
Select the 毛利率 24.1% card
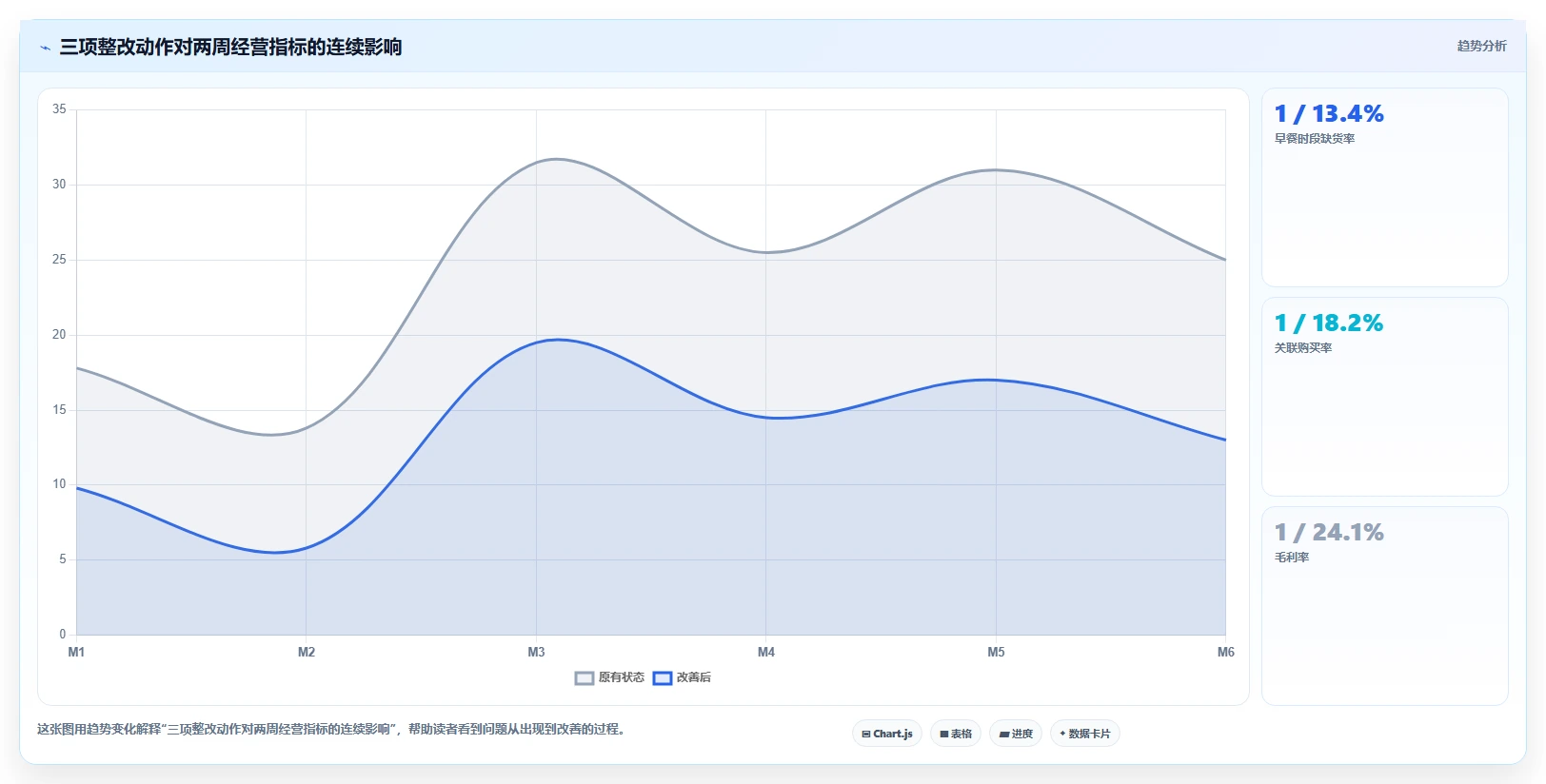[x=1385, y=606]
